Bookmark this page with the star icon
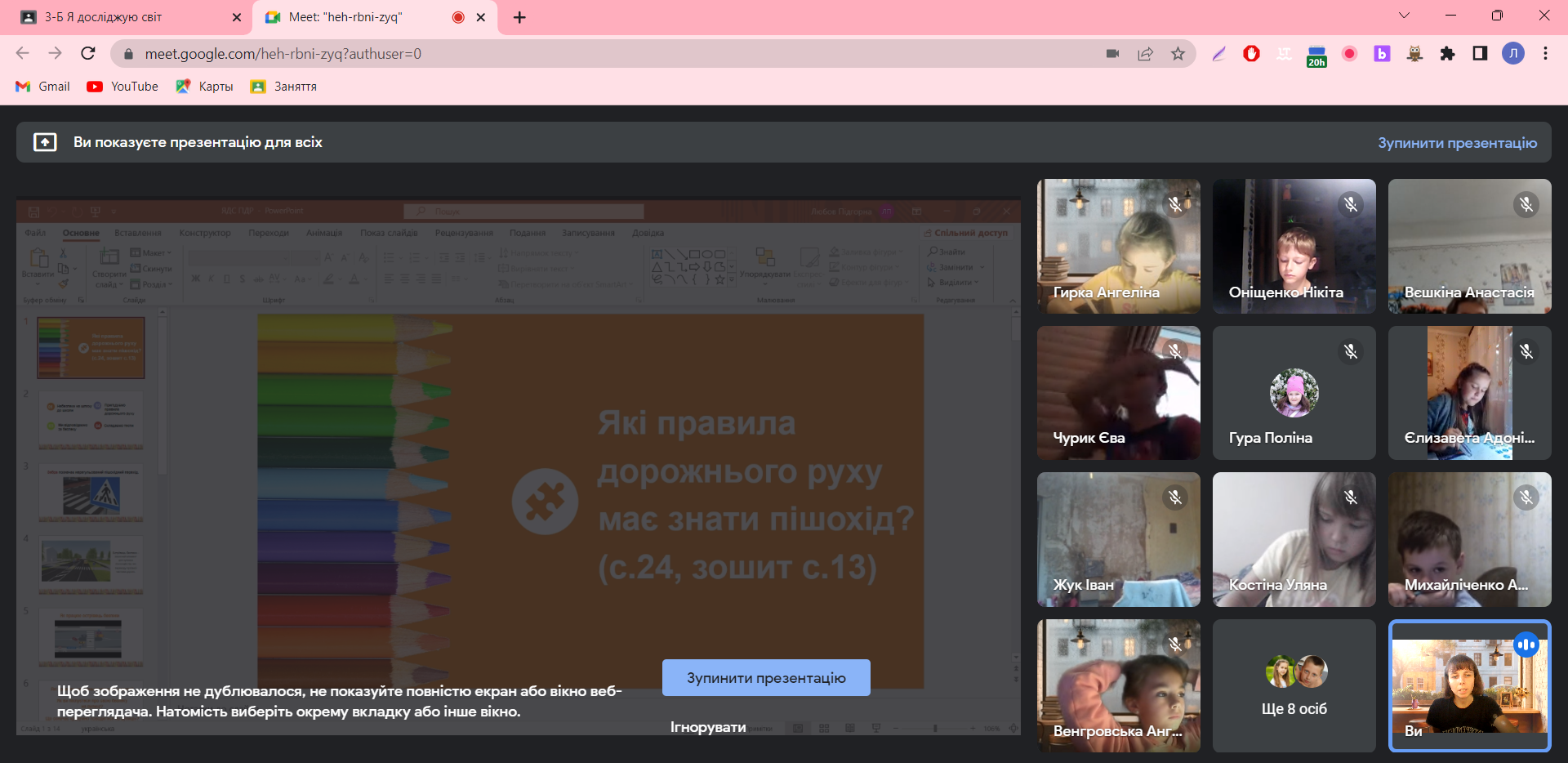 tap(1178, 54)
